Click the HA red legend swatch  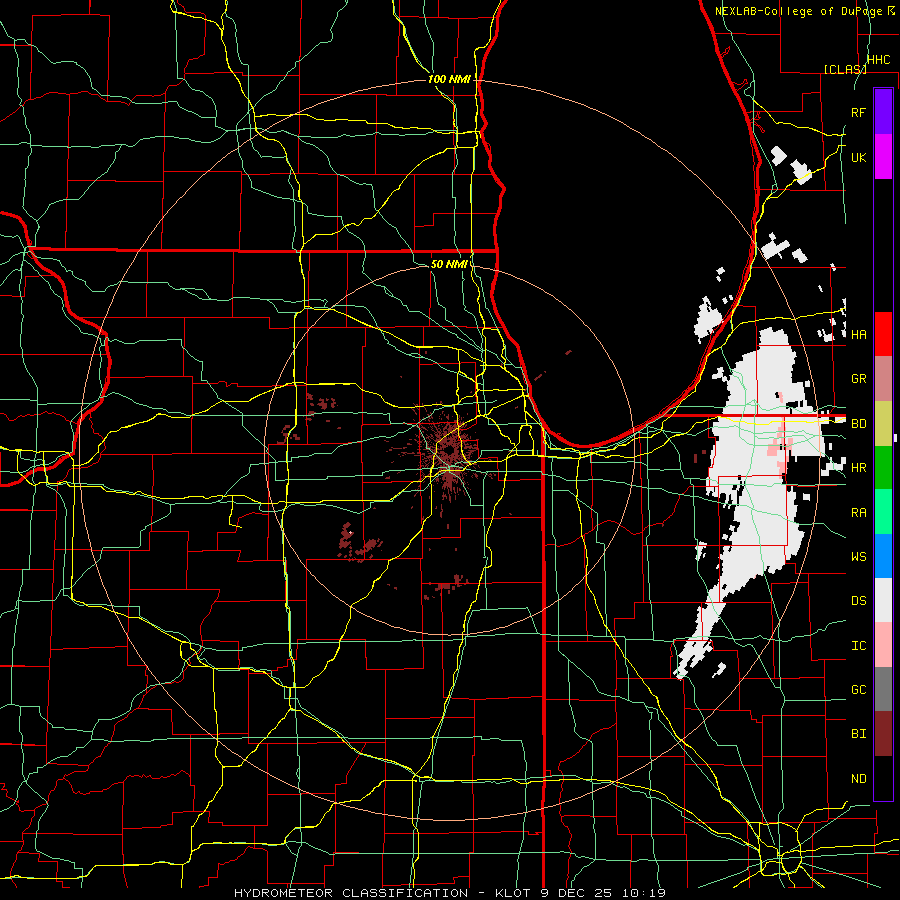pos(883,334)
